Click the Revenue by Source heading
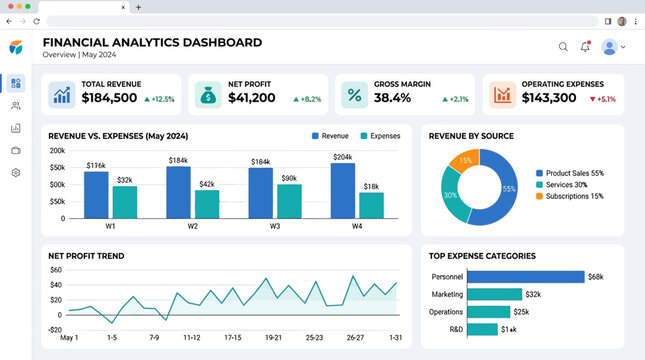 point(471,136)
